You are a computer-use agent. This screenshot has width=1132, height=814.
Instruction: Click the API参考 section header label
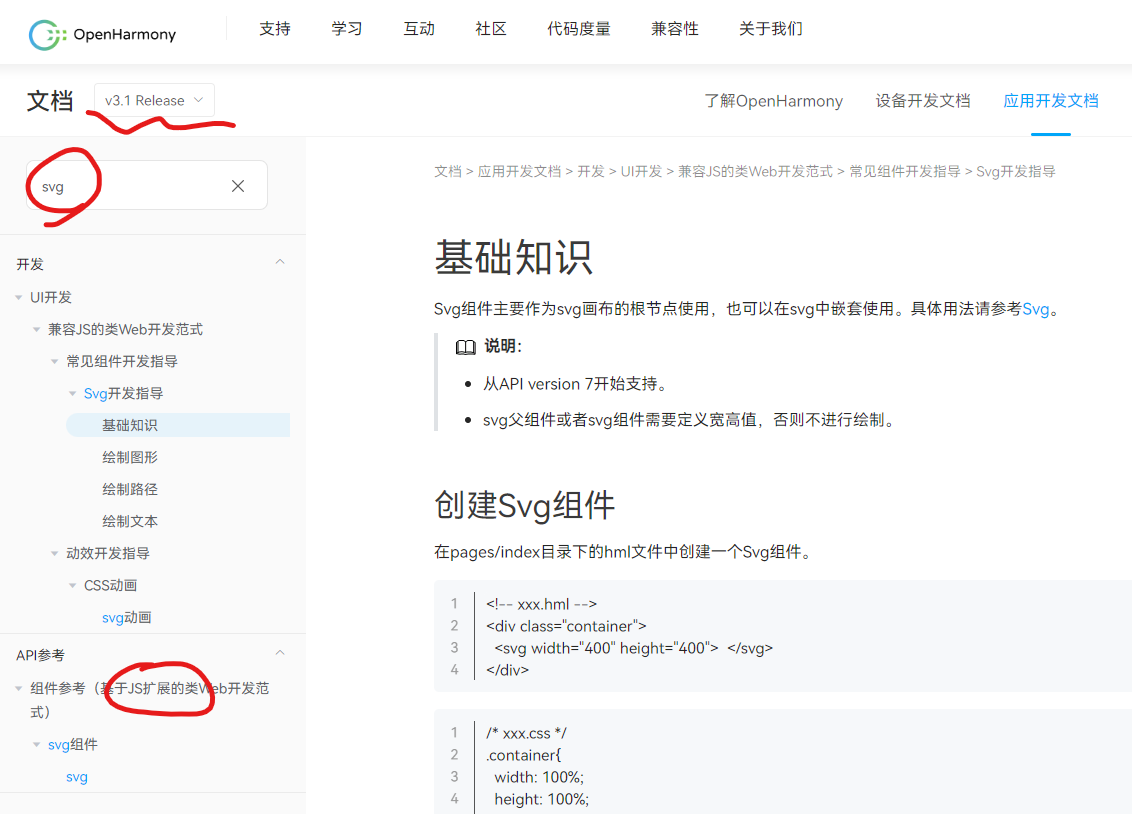(x=40, y=655)
